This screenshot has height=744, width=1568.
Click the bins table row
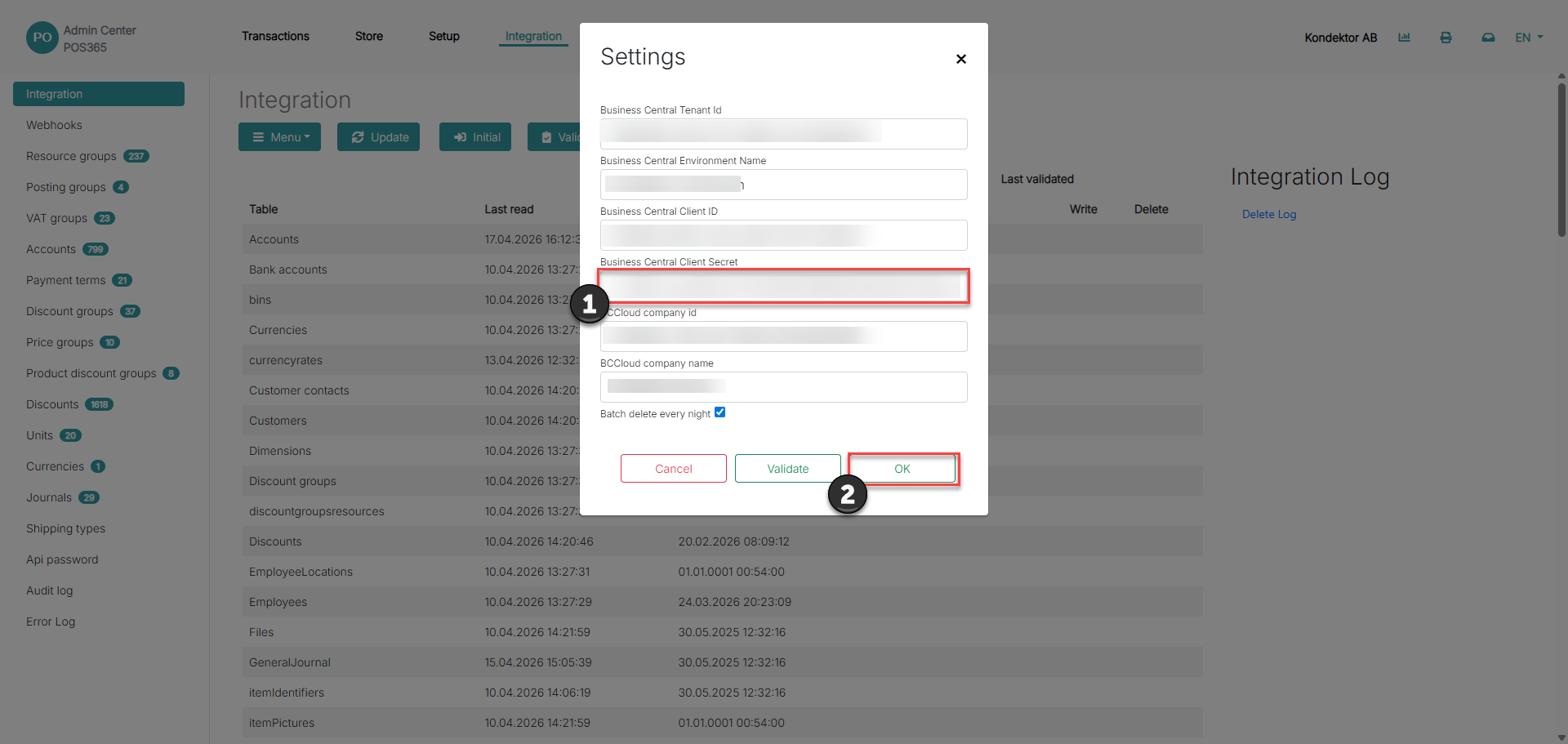(x=722, y=300)
